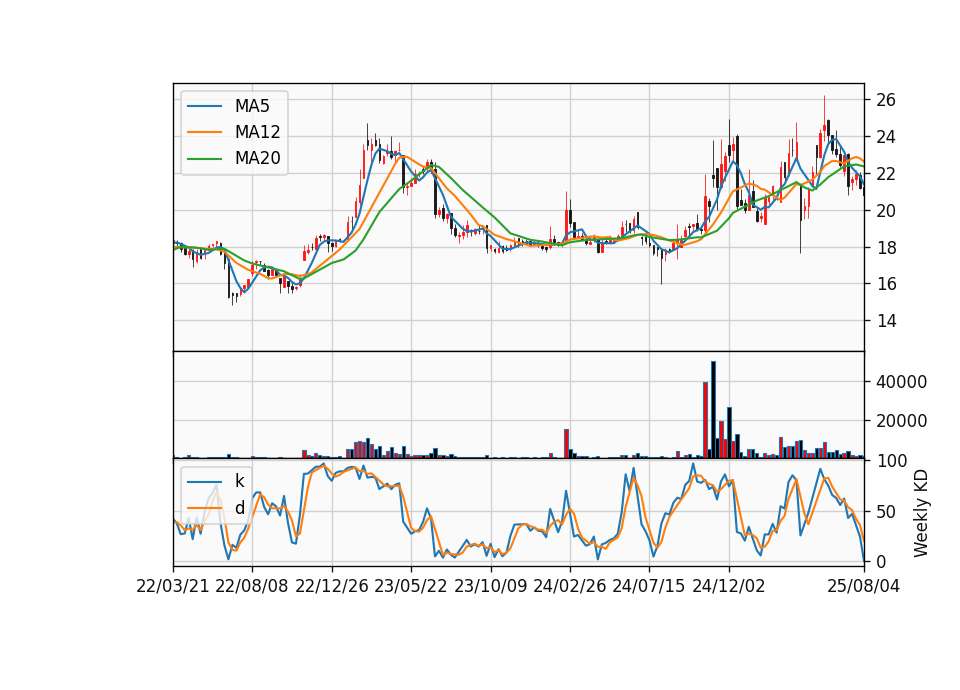Click the KD axis value 0

coord(881,561)
